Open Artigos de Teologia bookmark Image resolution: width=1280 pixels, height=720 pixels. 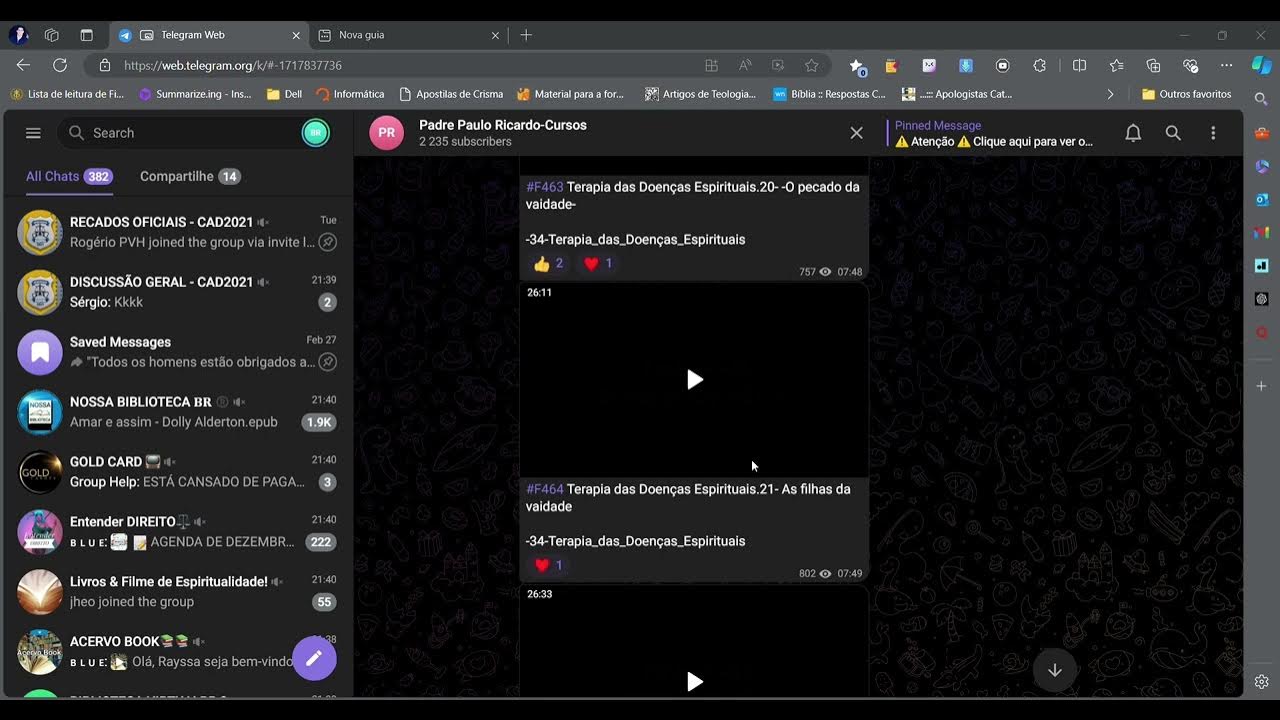click(701, 94)
